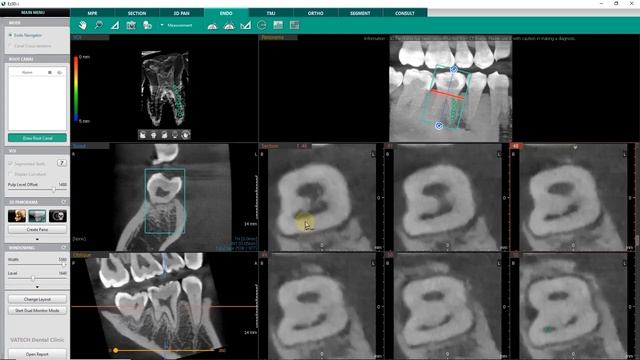The width and height of the screenshot is (640, 360).
Task: Select the panorama render thumbnail
Action: (x=37, y=216)
